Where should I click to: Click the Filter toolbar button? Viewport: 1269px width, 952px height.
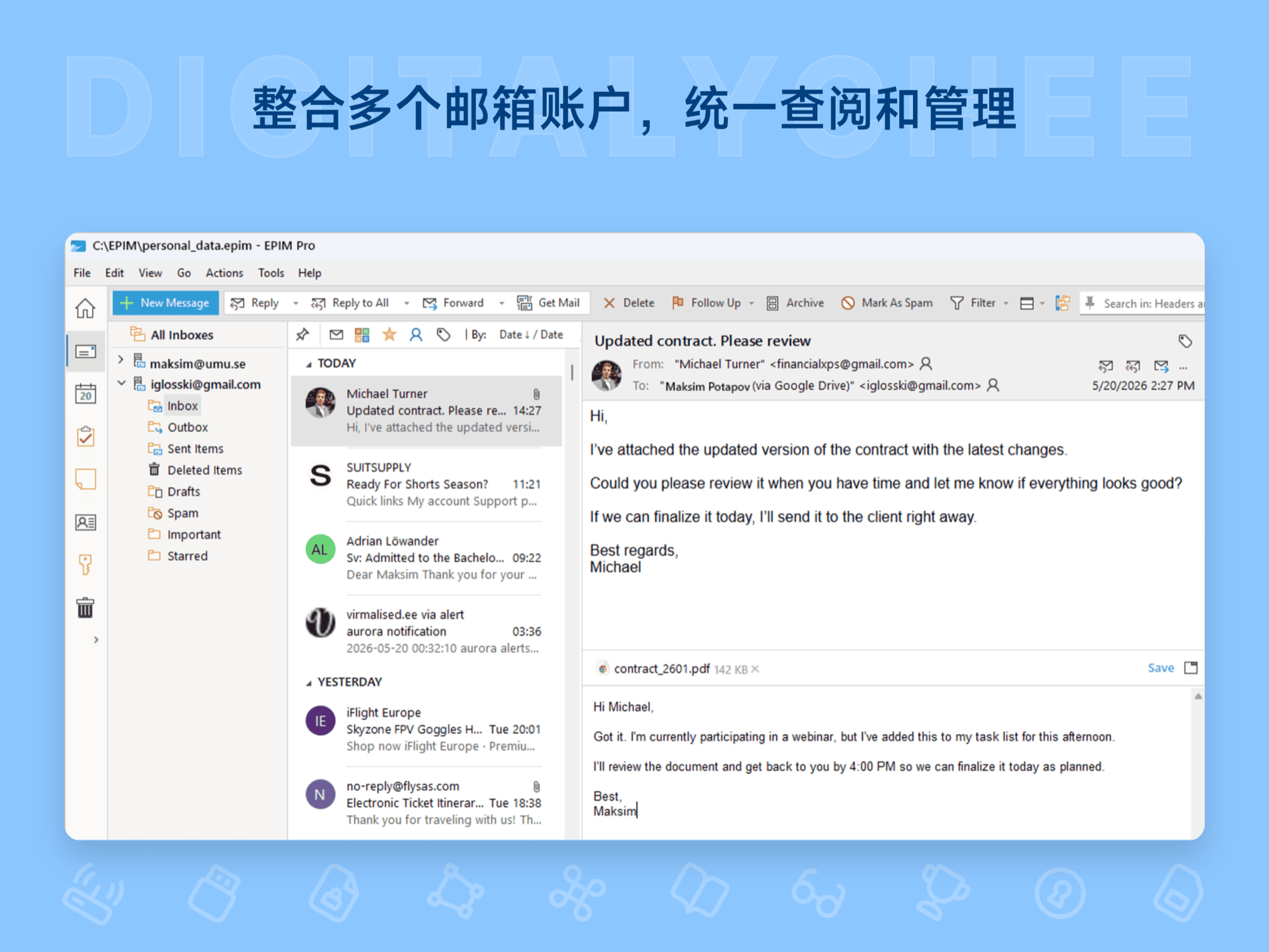click(973, 303)
